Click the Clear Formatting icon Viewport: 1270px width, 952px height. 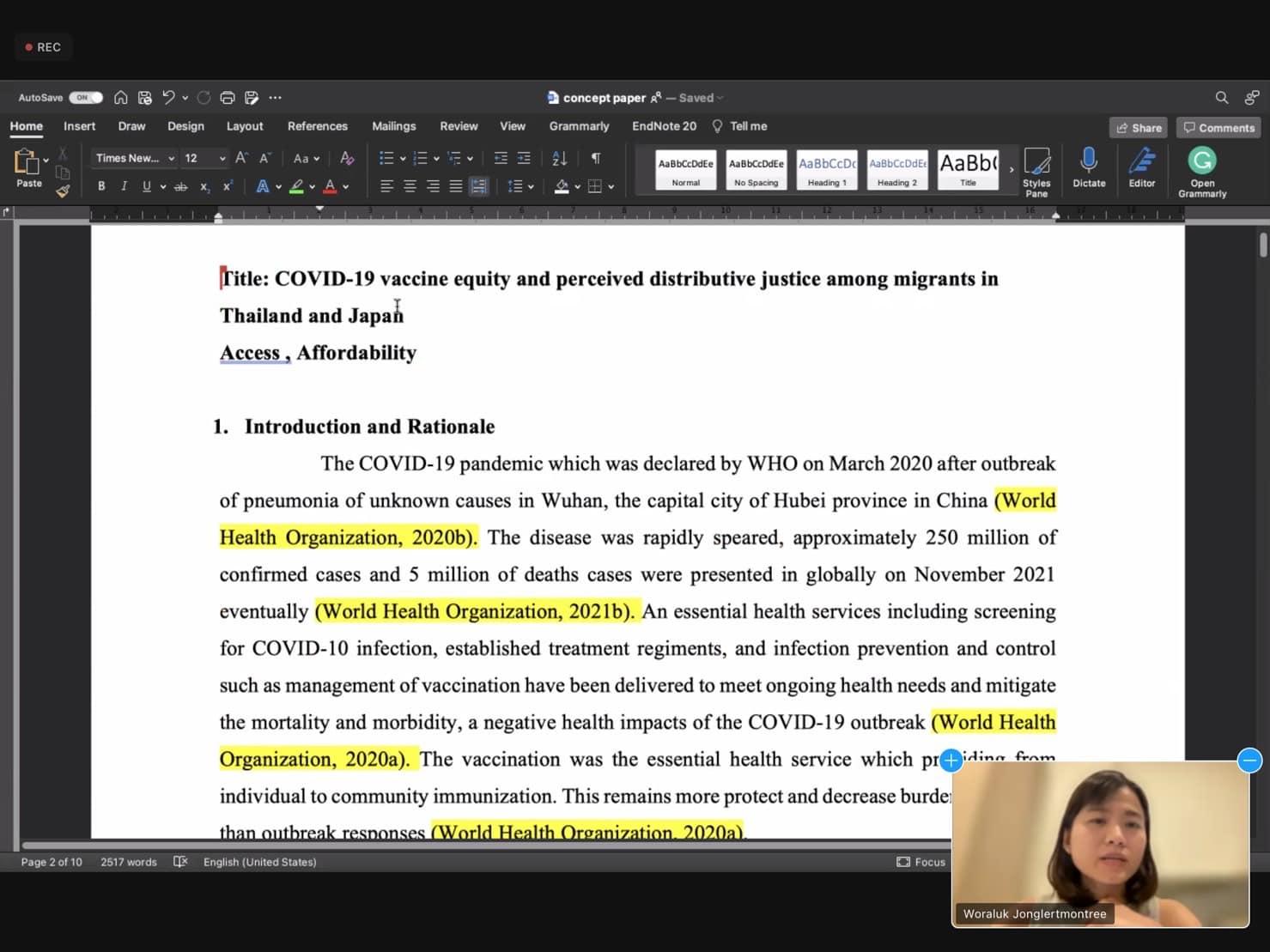tap(347, 158)
